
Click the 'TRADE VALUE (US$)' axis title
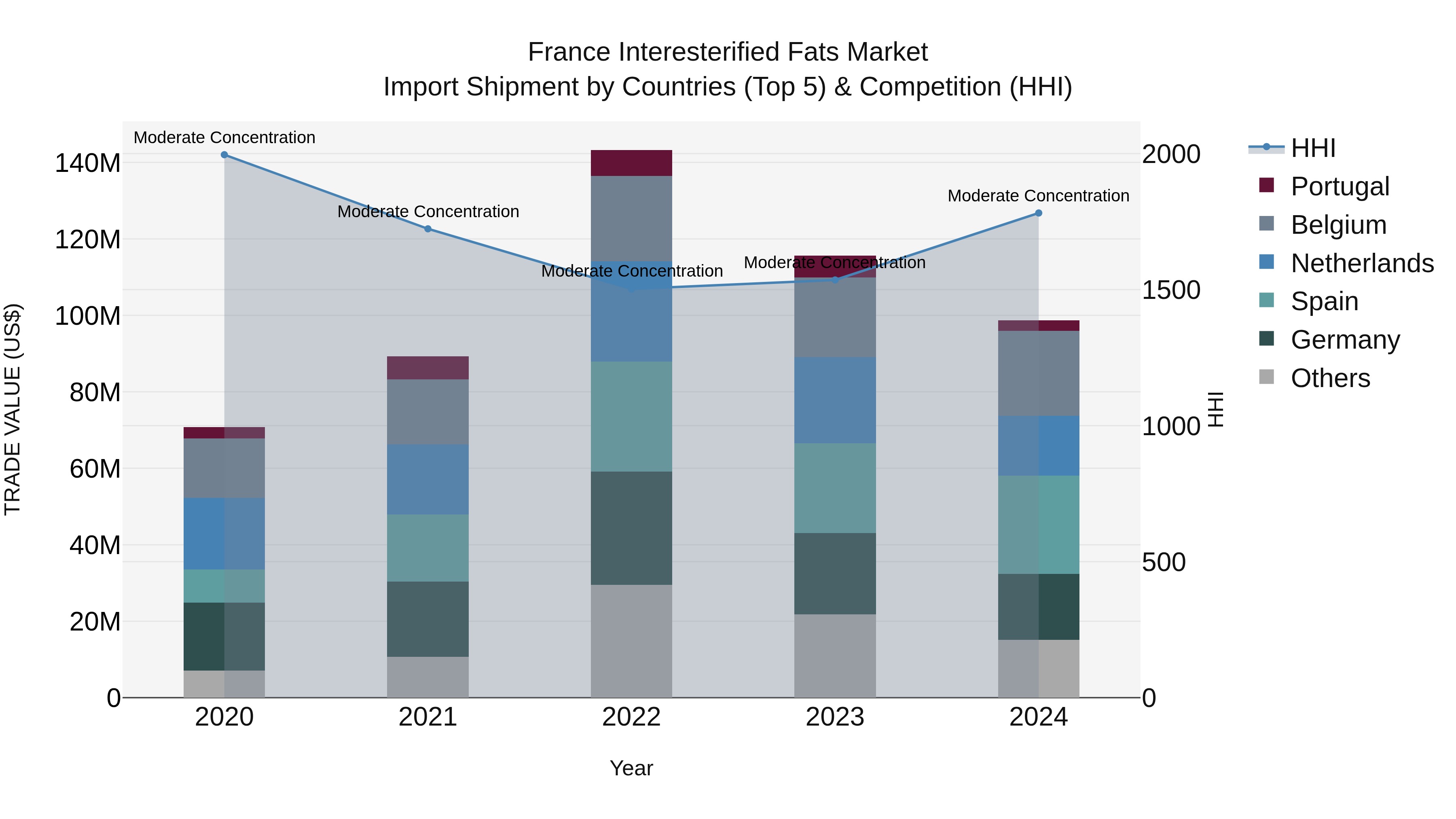(13, 409)
